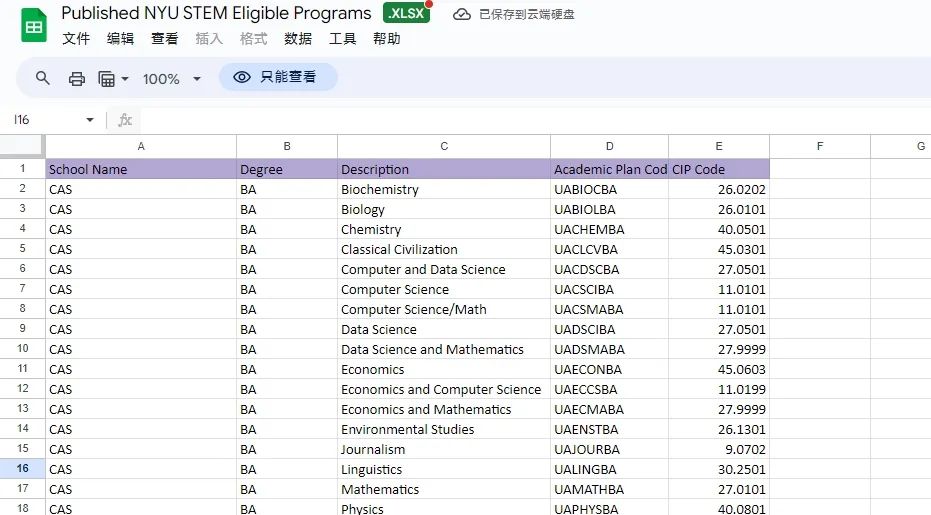
Task: Expand the filter views dropdown arrow
Action: [x=125, y=78]
